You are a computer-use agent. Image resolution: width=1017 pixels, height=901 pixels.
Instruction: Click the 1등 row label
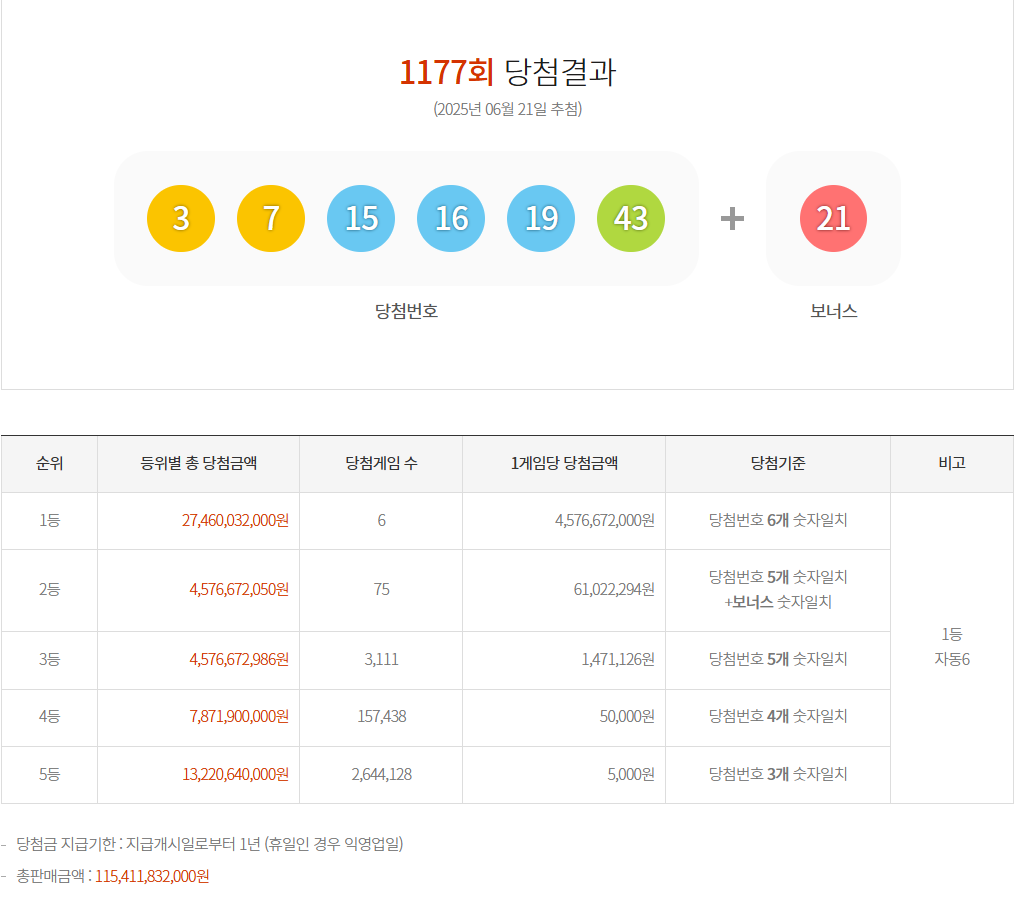coord(50,520)
